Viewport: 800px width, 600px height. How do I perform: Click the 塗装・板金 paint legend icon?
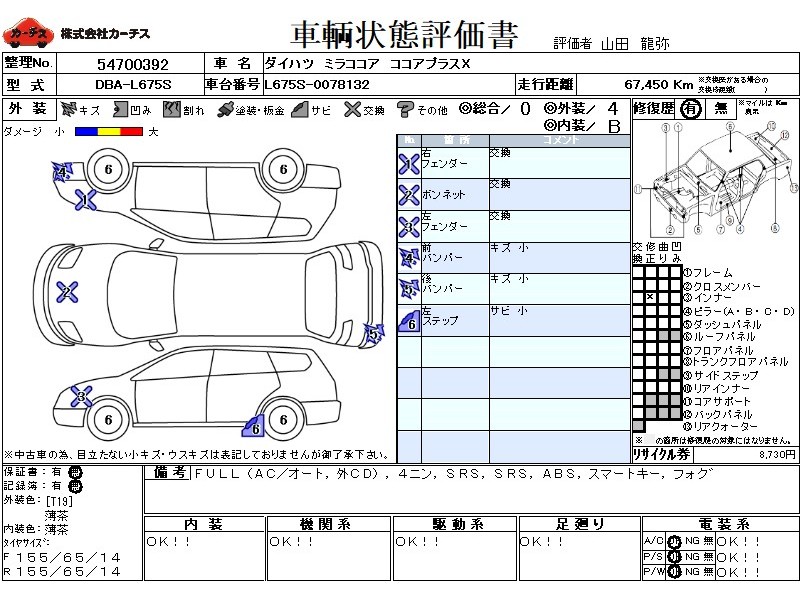[x=224, y=109]
